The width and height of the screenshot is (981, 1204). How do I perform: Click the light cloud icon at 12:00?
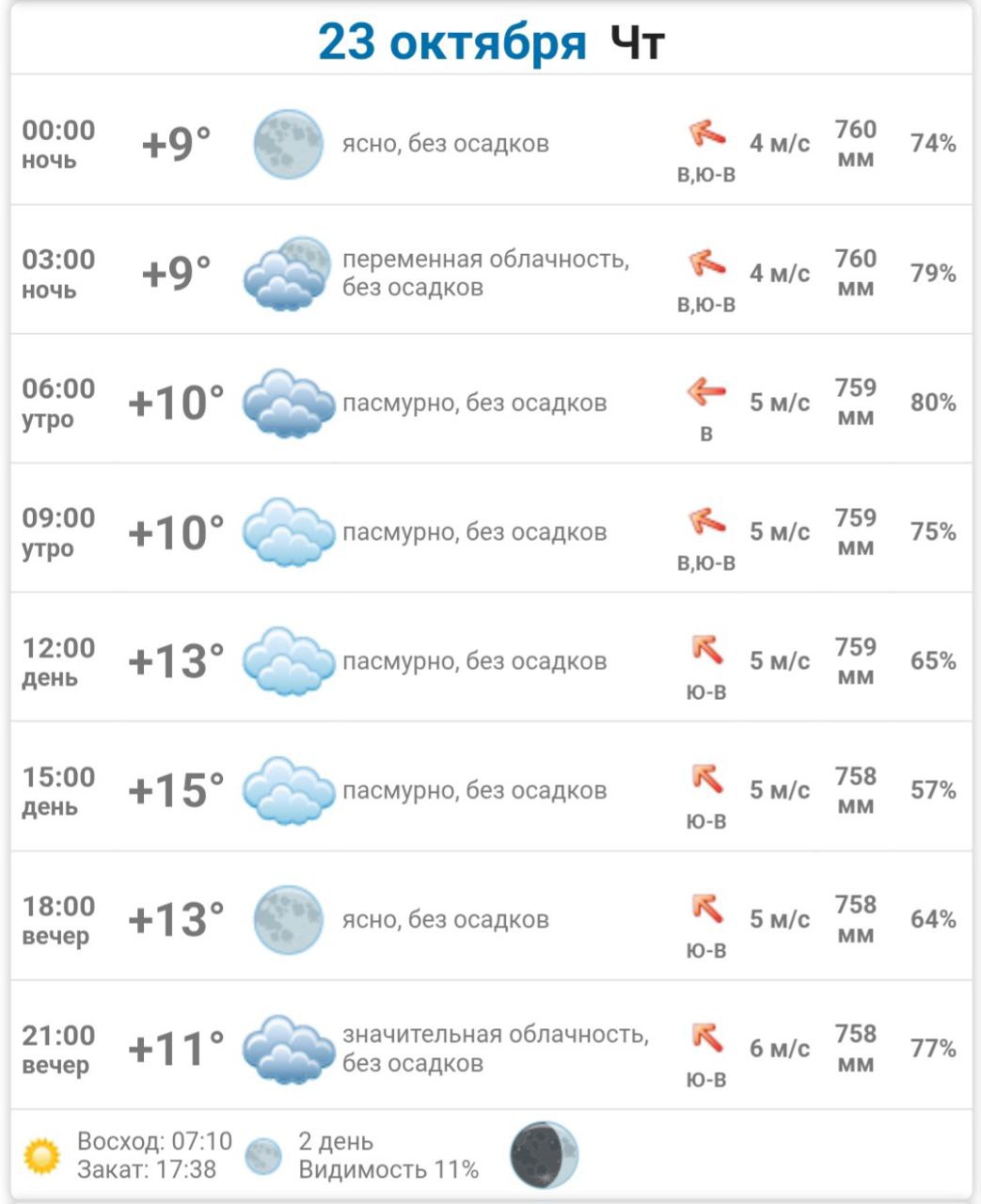tap(288, 661)
